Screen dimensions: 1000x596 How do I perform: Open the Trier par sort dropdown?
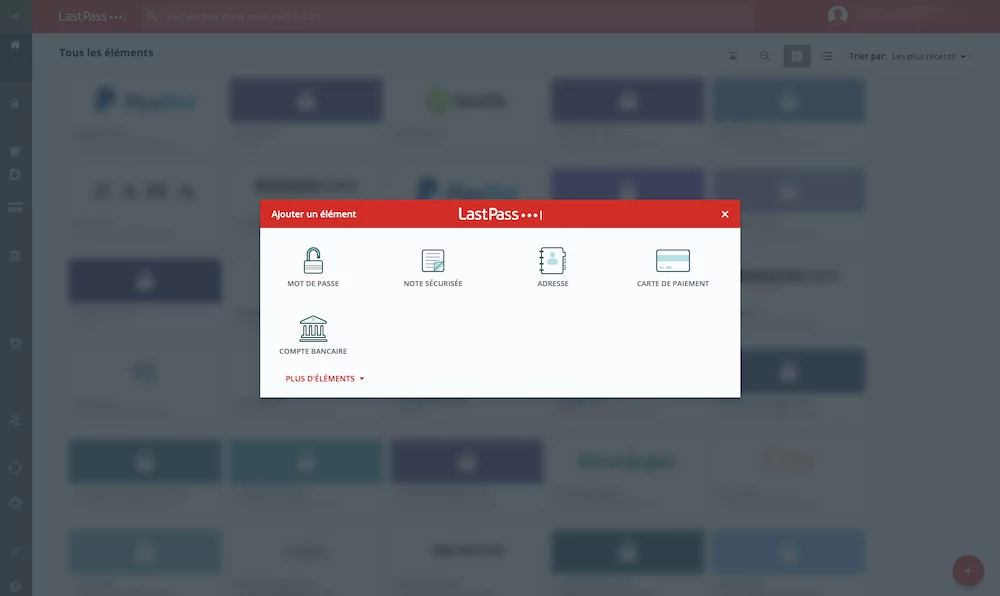908,56
